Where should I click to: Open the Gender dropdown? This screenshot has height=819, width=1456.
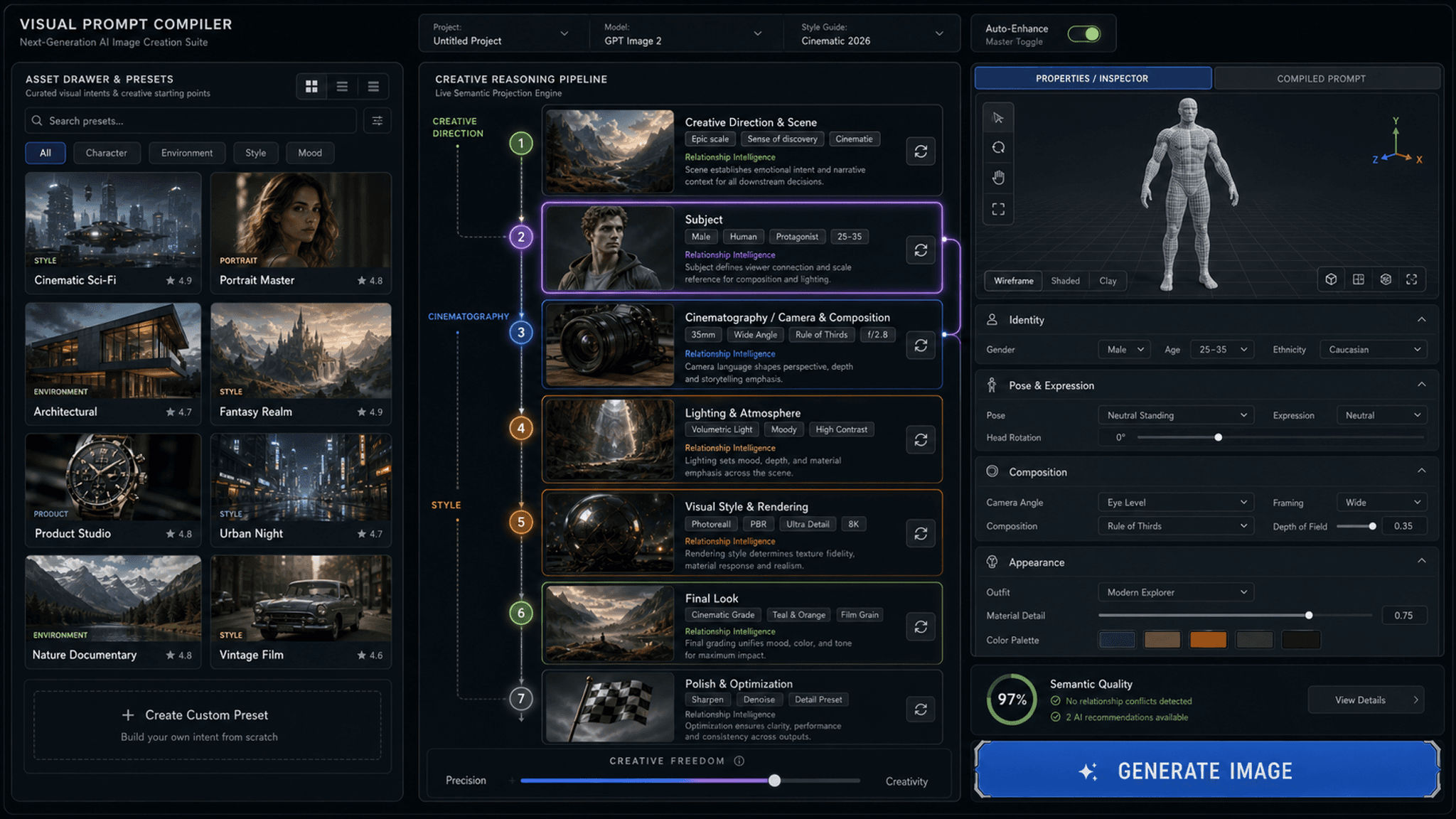pyautogui.click(x=1125, y=350)
